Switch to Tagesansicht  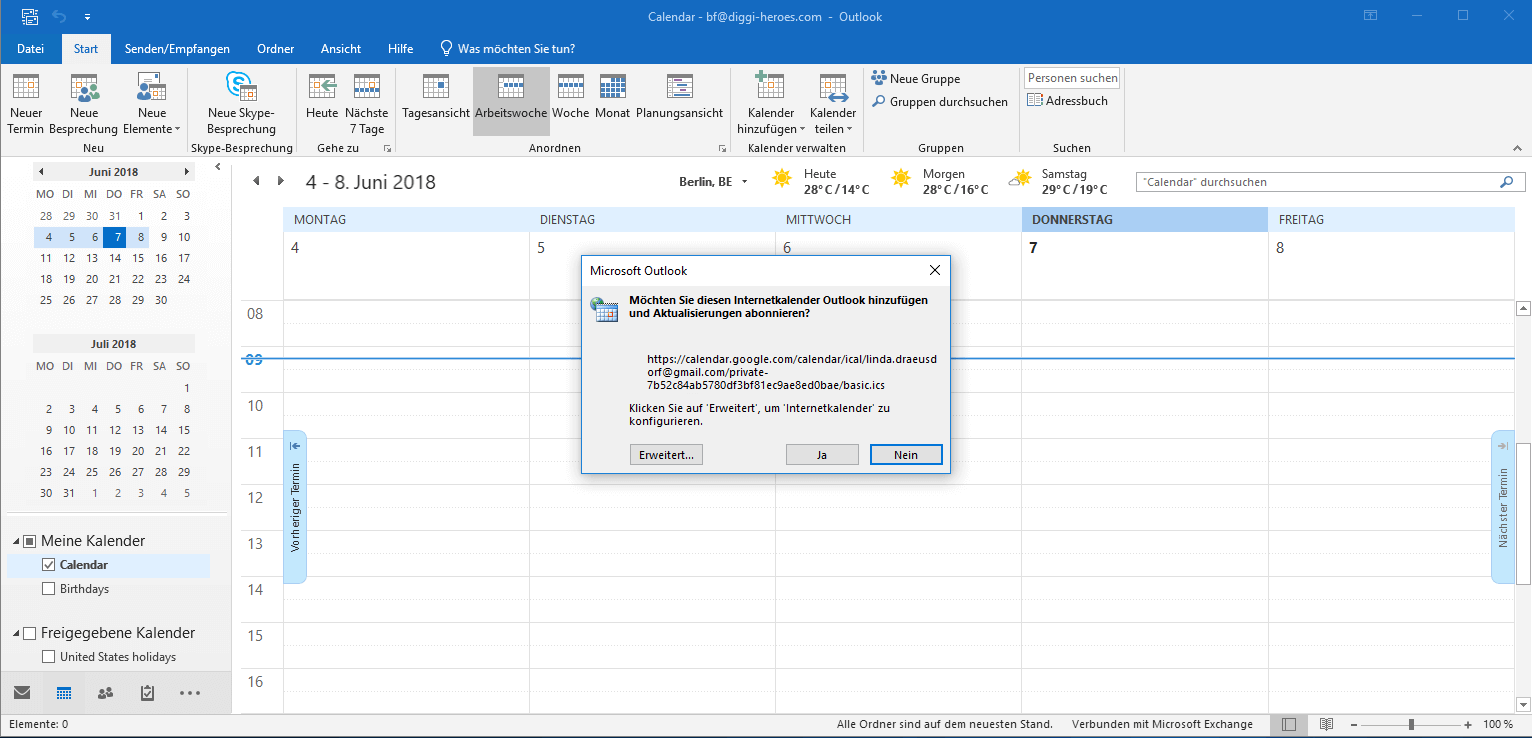(x=436, y=98)
